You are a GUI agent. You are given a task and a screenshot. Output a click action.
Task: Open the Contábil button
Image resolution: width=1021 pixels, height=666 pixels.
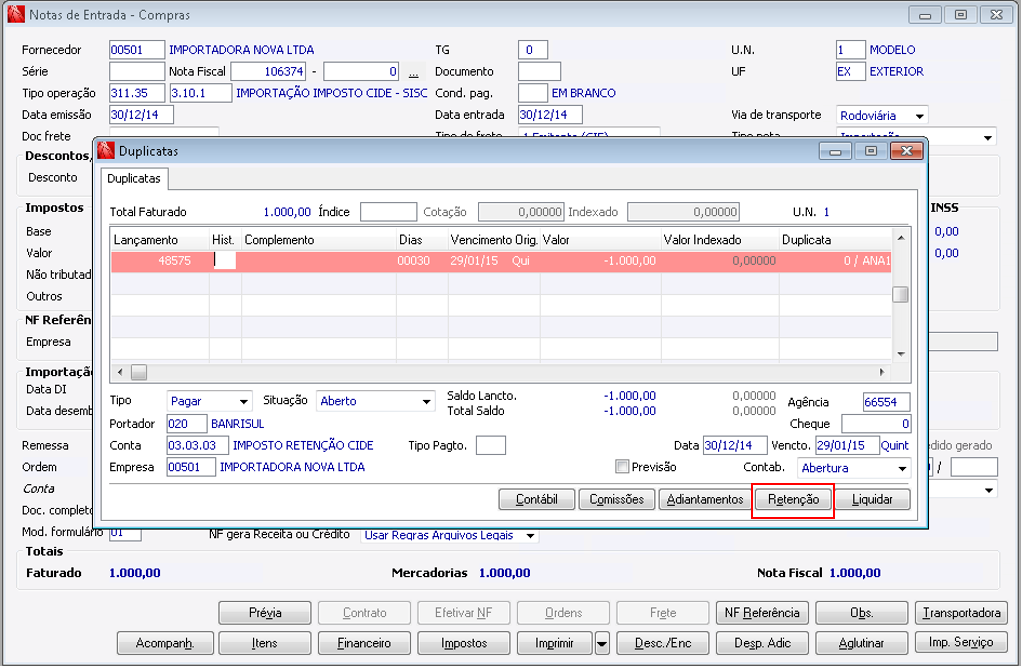click(537, 499)
